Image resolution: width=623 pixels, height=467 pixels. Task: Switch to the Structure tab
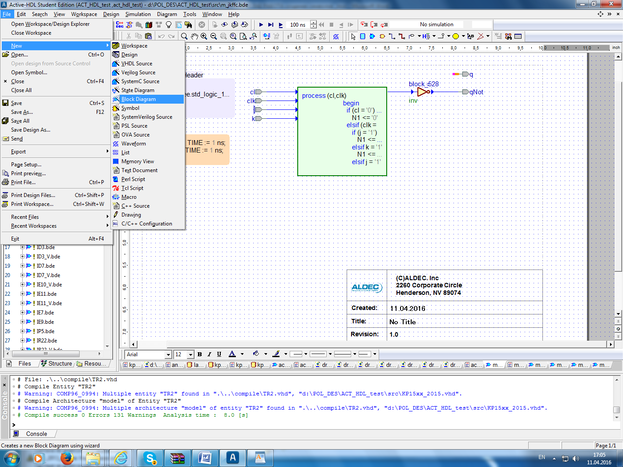coord(59,364)
